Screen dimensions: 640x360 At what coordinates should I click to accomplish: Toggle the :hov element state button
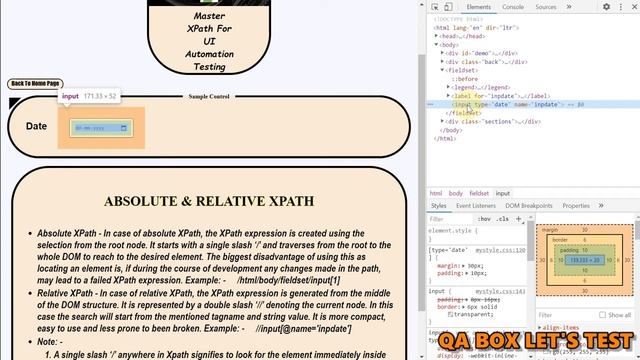(484, 219)
